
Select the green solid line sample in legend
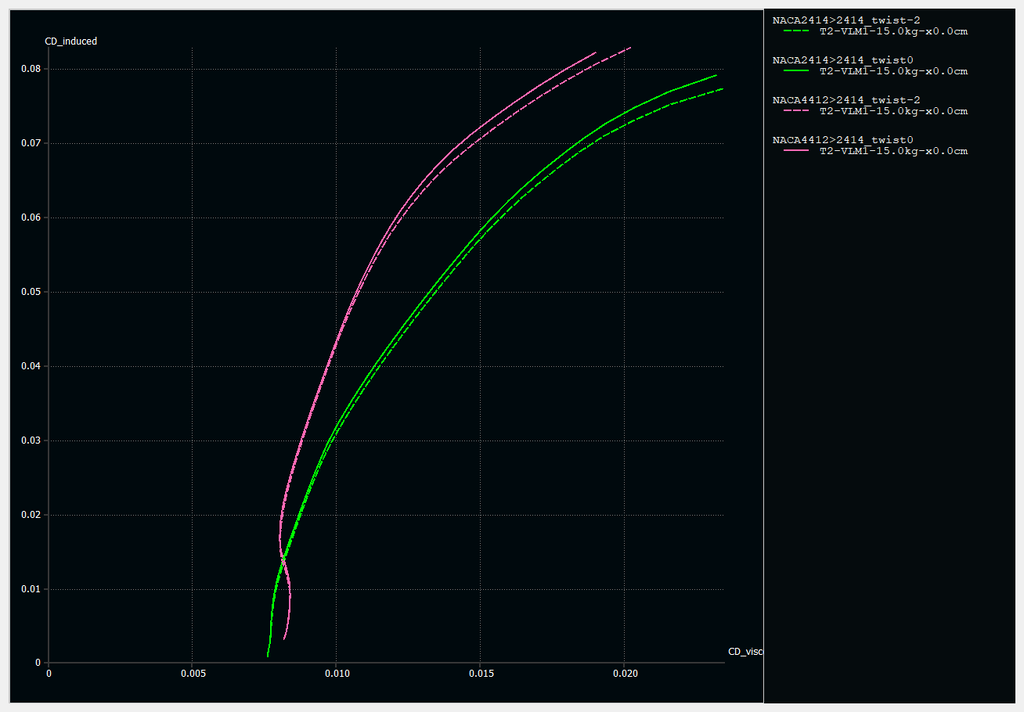click(795, 71)
